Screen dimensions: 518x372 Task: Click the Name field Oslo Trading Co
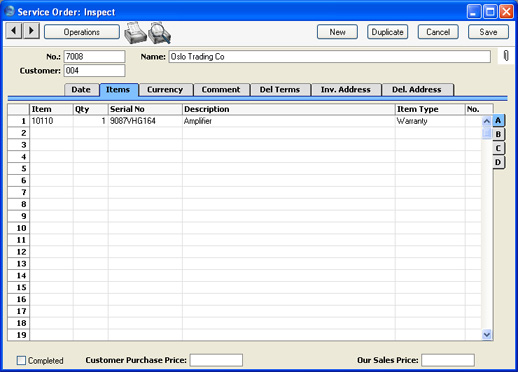pyautogui.click(x=329, y=56)
